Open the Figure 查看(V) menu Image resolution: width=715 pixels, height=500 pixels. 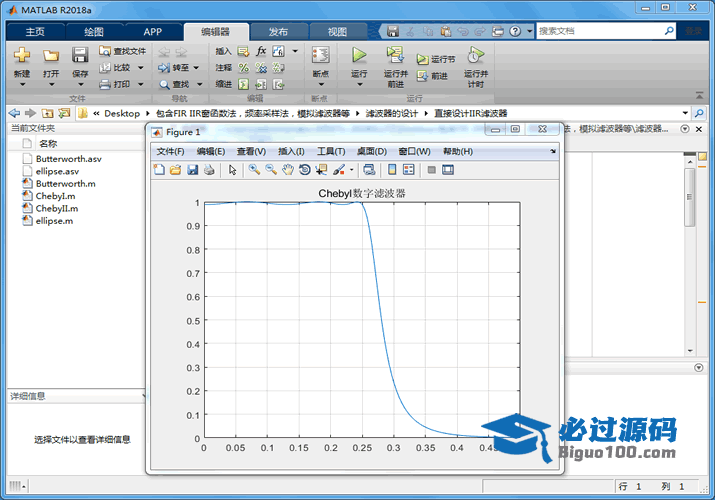pyautogui.click(x=251, y=151)
